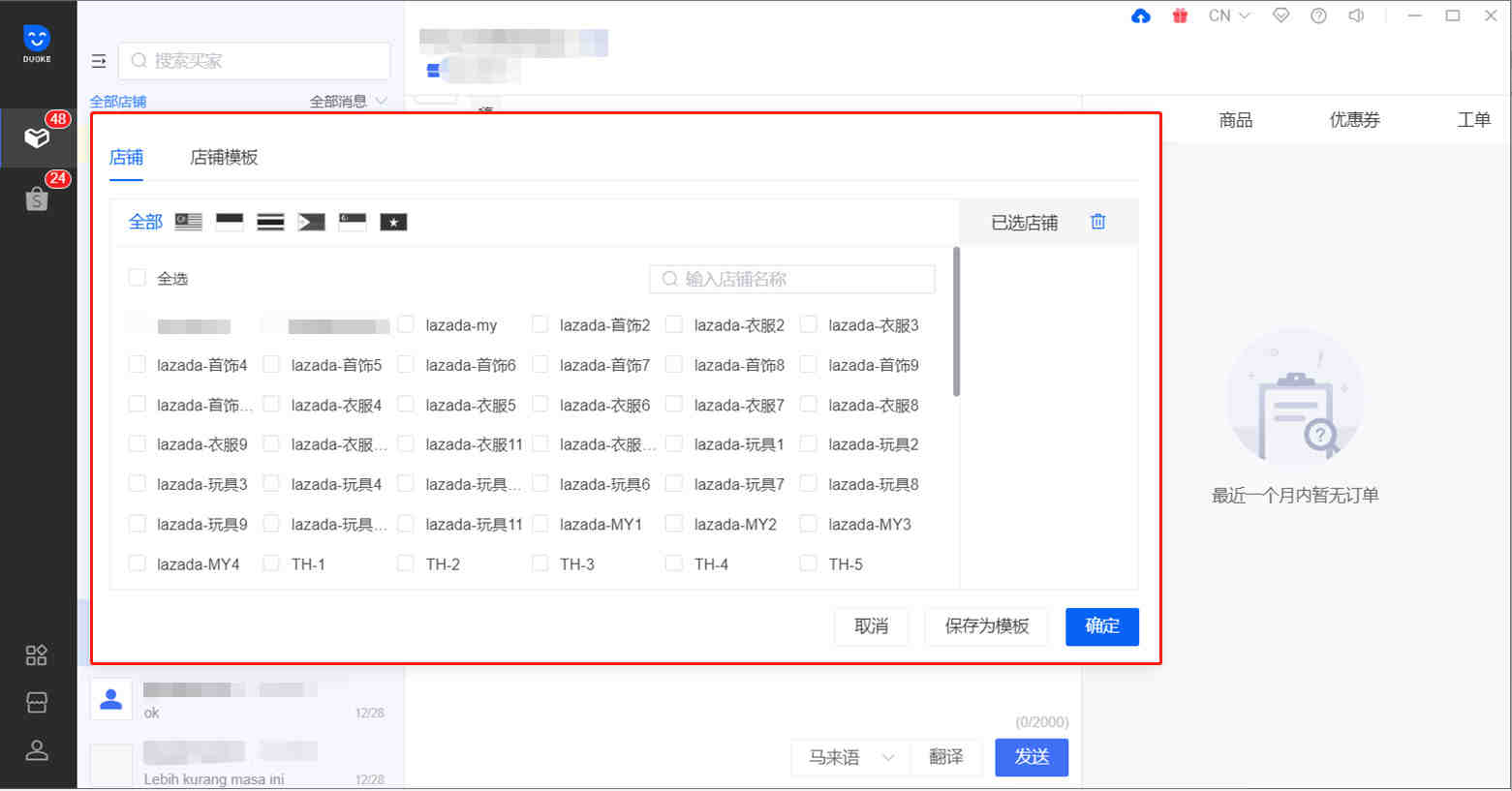Filter stores by Malaysia flag
Viewport: 1512px width, 791px height.
point(188,222)
